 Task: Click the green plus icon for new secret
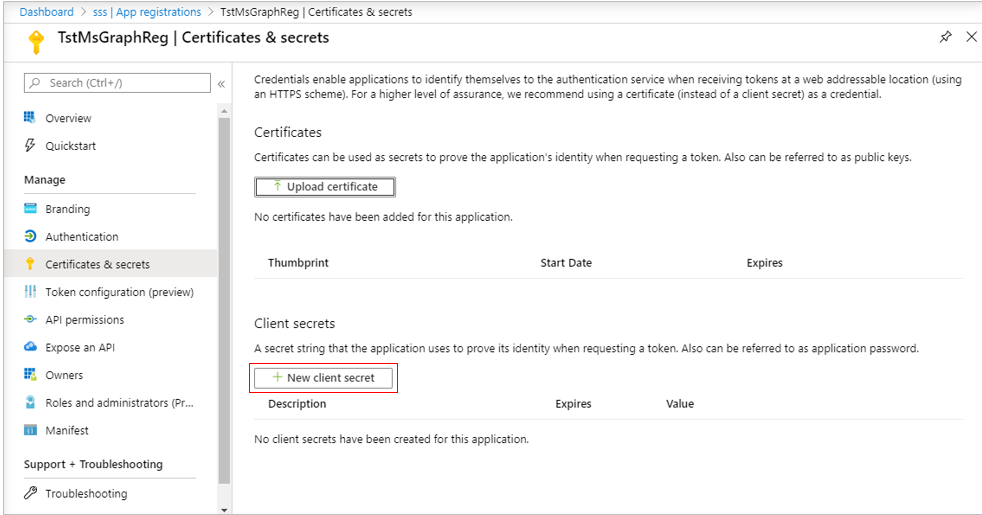pyautogui.click(x=277, y=377)
